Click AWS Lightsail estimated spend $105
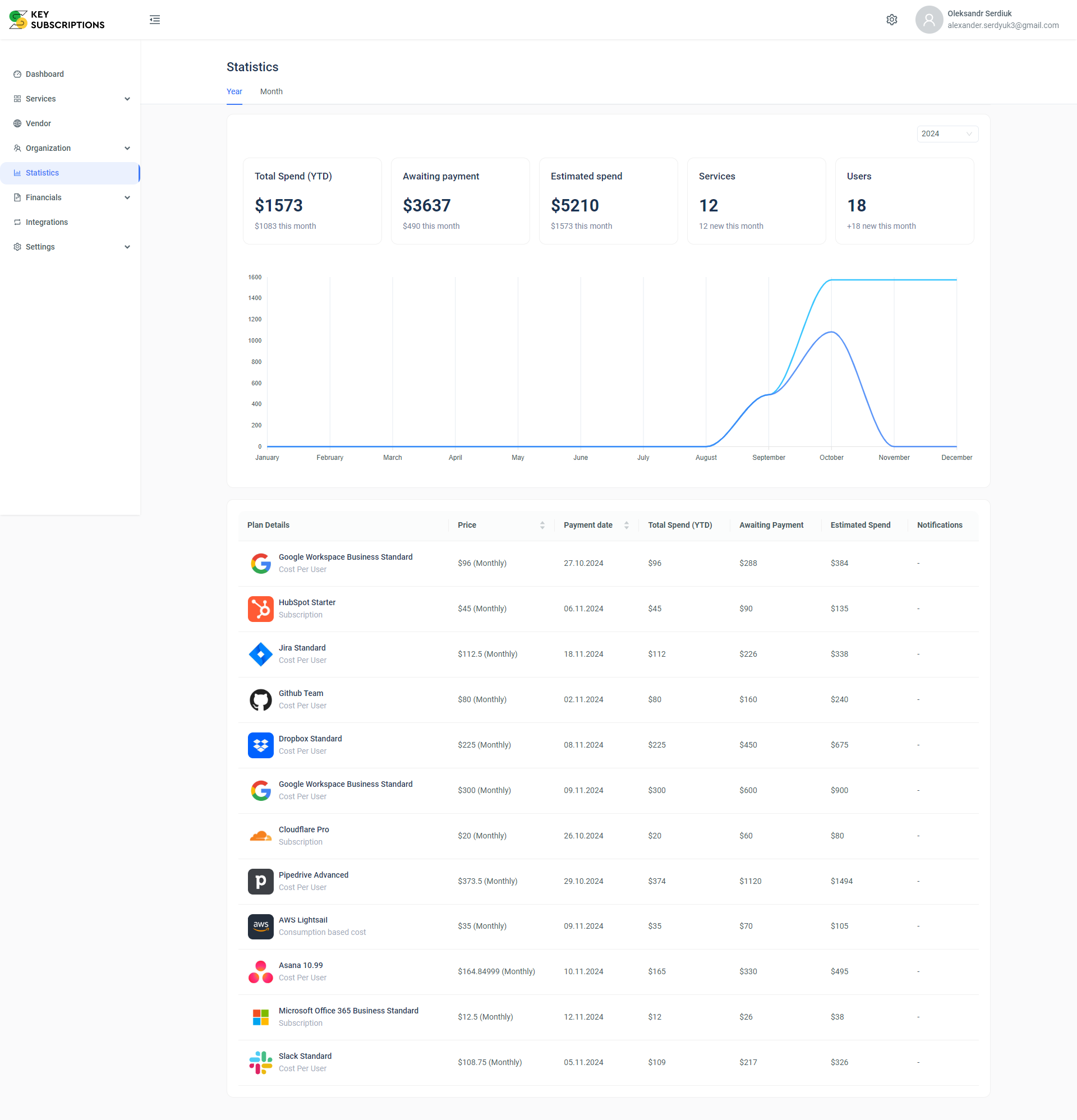 click(839, 927)
